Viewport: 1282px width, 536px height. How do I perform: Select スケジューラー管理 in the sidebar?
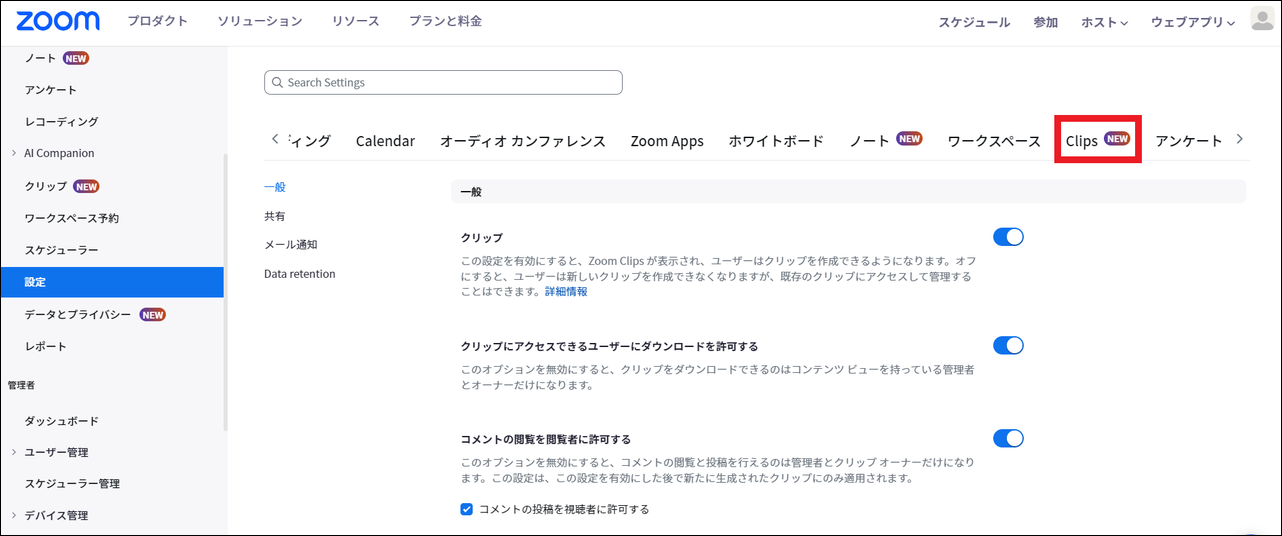pos(72,484)
